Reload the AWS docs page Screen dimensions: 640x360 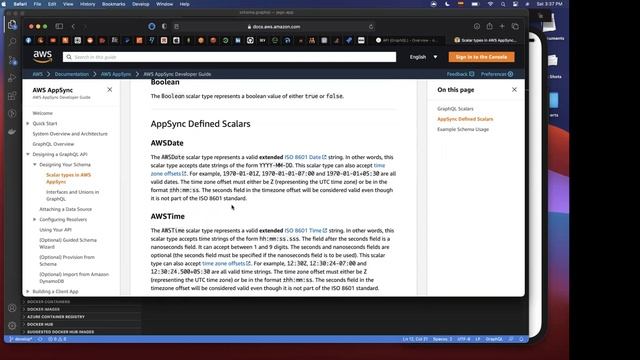point(371,27)
